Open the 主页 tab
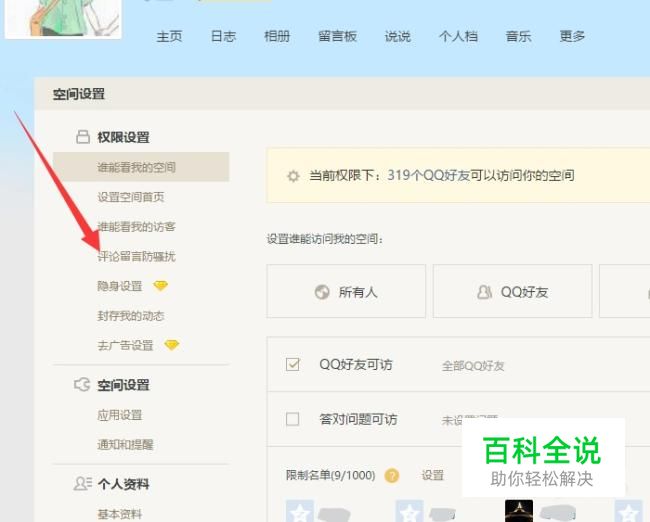Viewport: 650px width, 522px height. [169, 36]
